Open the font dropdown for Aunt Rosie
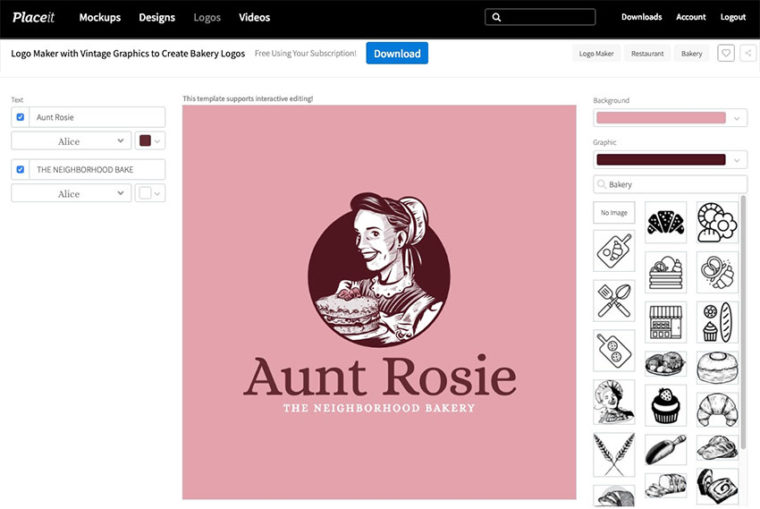Image resolution: width=760 pixels, height=509 pixels. 71,142
